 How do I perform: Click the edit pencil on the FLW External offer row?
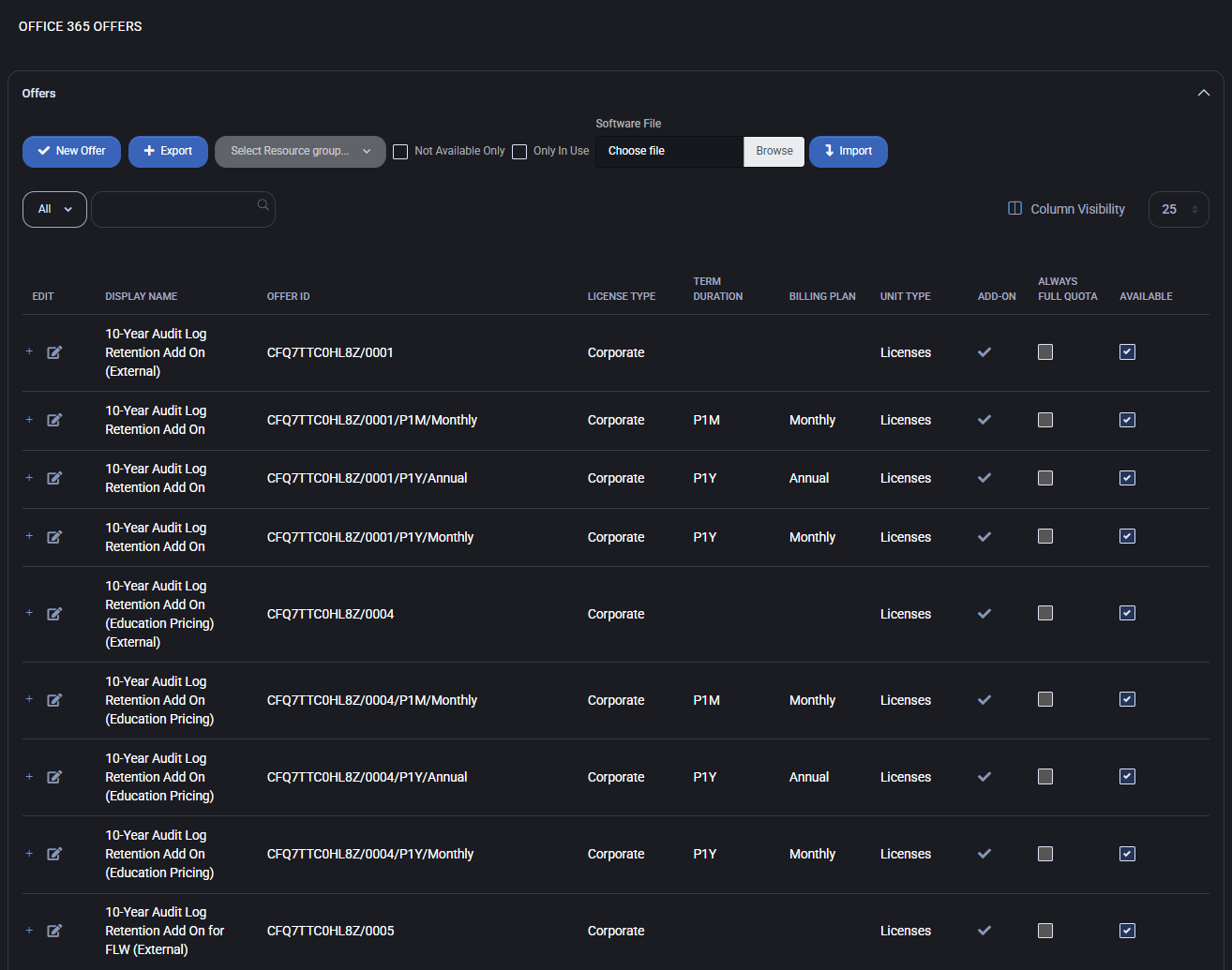[54, 931]
